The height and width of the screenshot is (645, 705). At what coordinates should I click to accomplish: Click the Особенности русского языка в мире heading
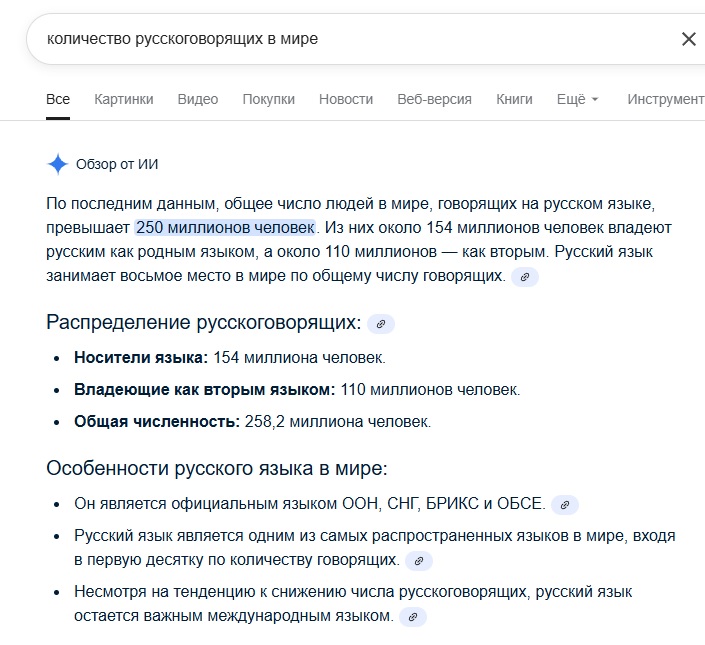217,468
